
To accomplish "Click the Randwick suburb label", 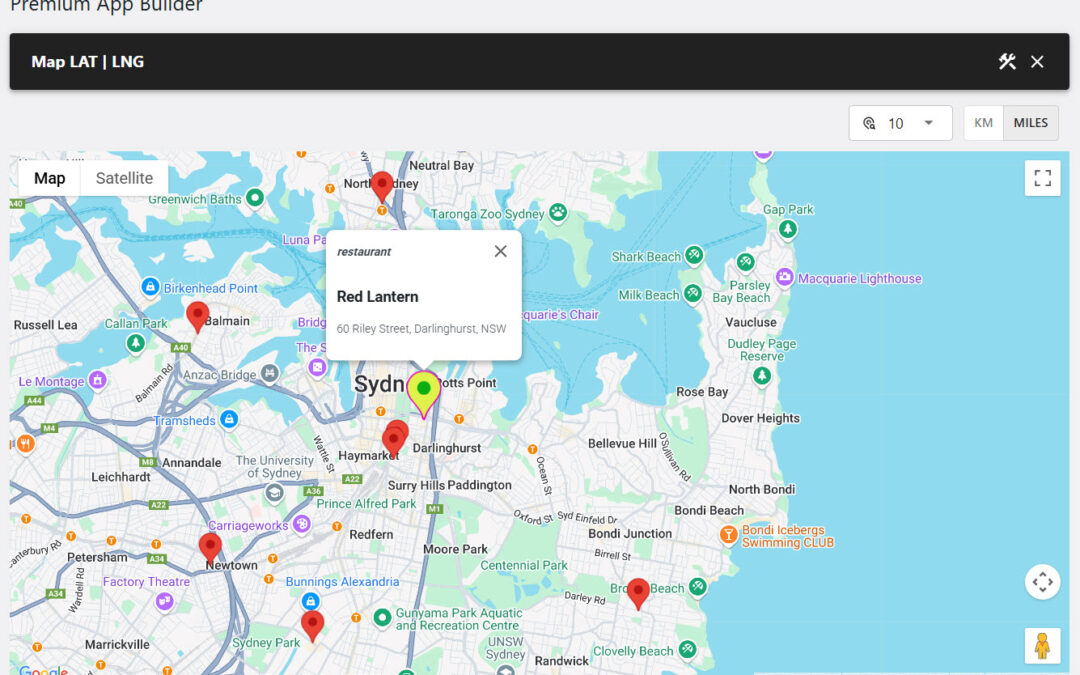I will coord(561,661).
